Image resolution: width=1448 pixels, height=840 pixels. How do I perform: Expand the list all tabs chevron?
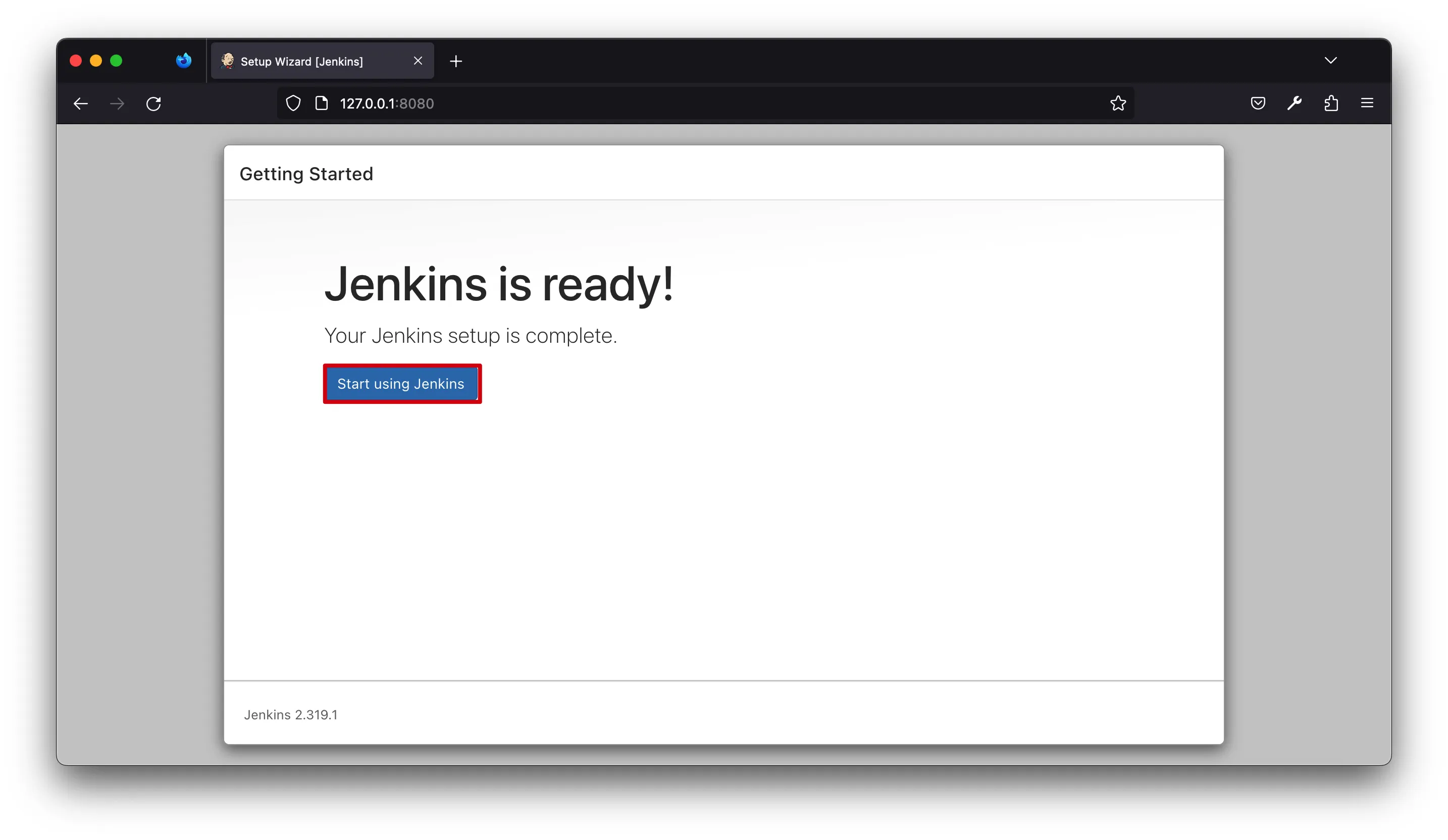[x=1330, y=61]
